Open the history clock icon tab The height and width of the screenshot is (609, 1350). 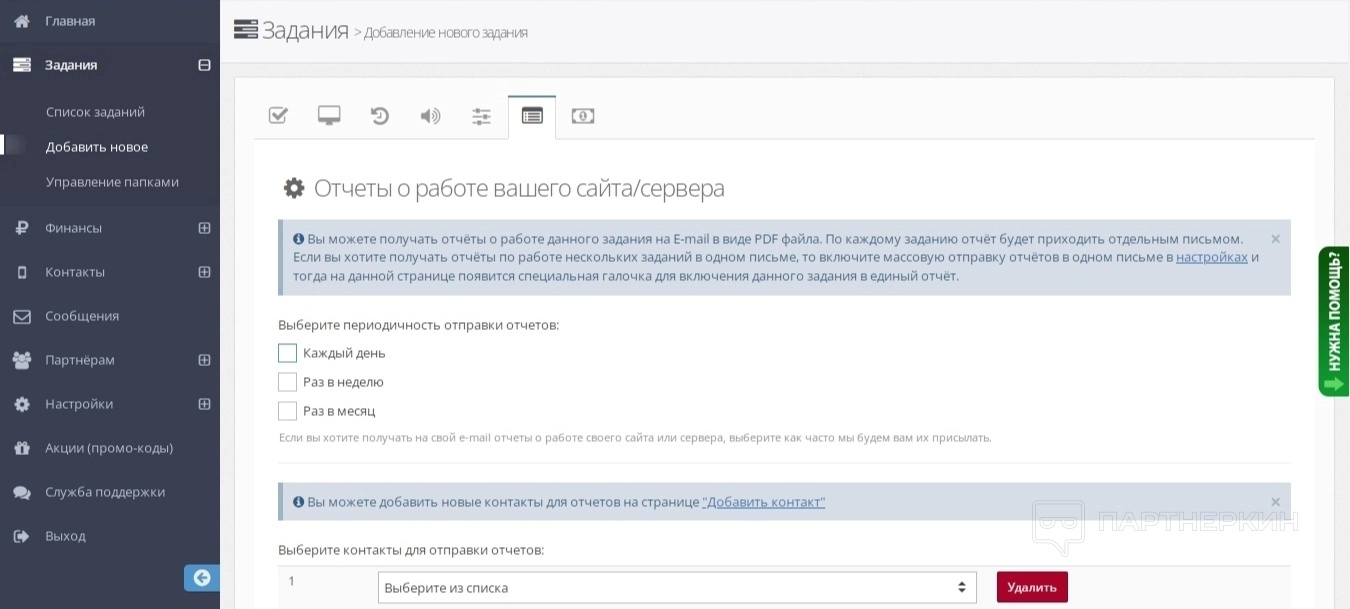click(380, 116)
